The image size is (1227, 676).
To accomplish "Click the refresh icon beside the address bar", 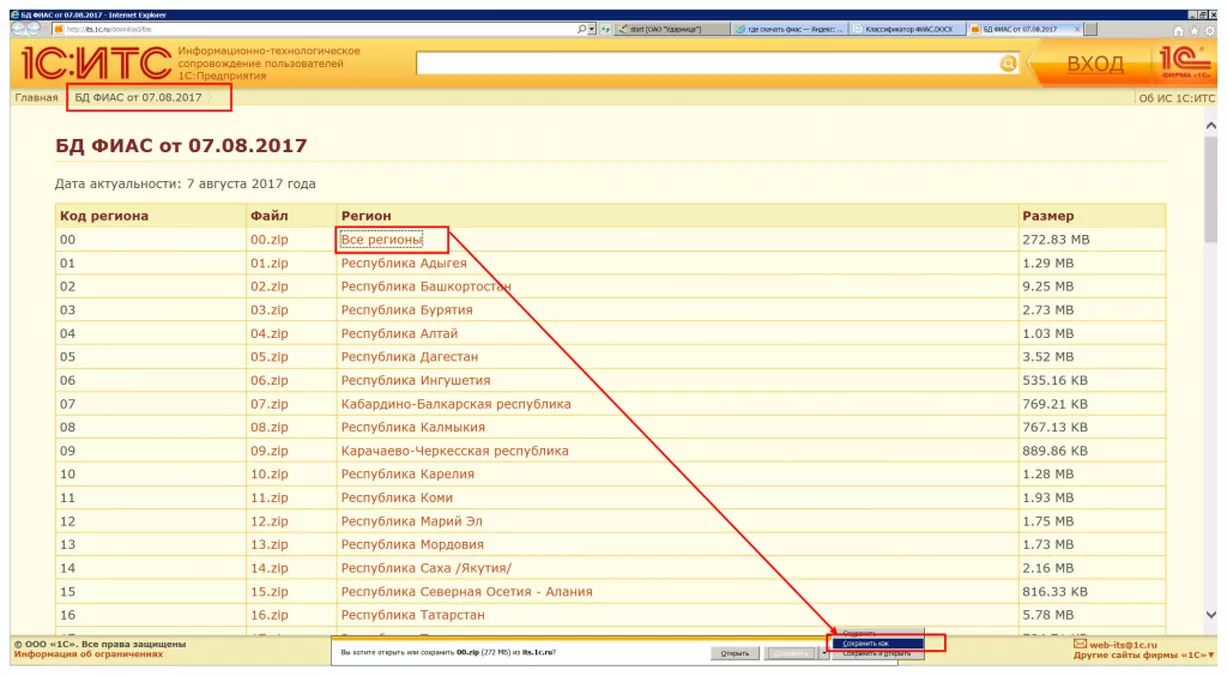I will pos(606,29).
